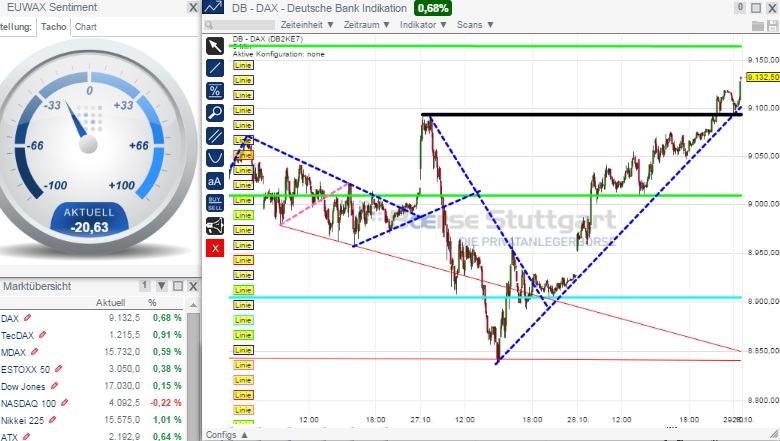Select the percent measurement tool
Viewport: 780px width, 441px height.
pyautogui.click(x=215, y=90)
